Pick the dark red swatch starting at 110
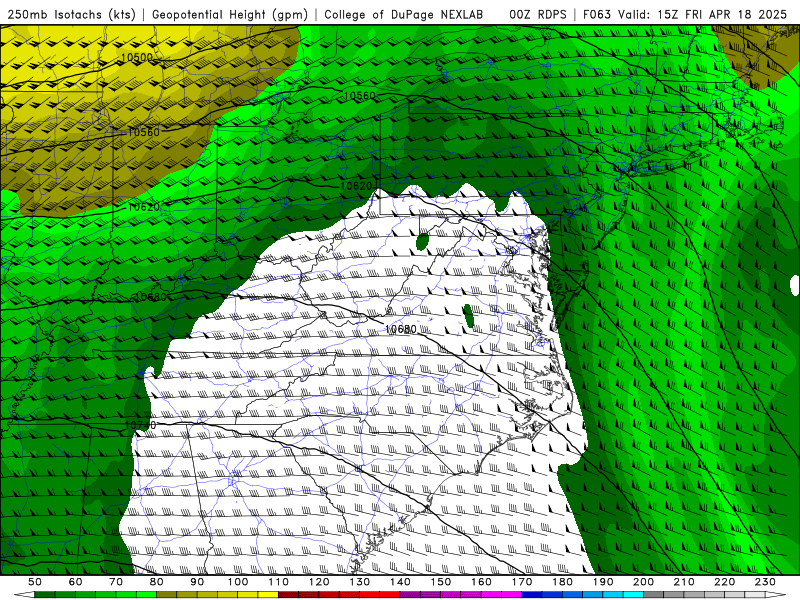Image resolution: width=800 pixels, height=600 pixels. pos(289,595)
